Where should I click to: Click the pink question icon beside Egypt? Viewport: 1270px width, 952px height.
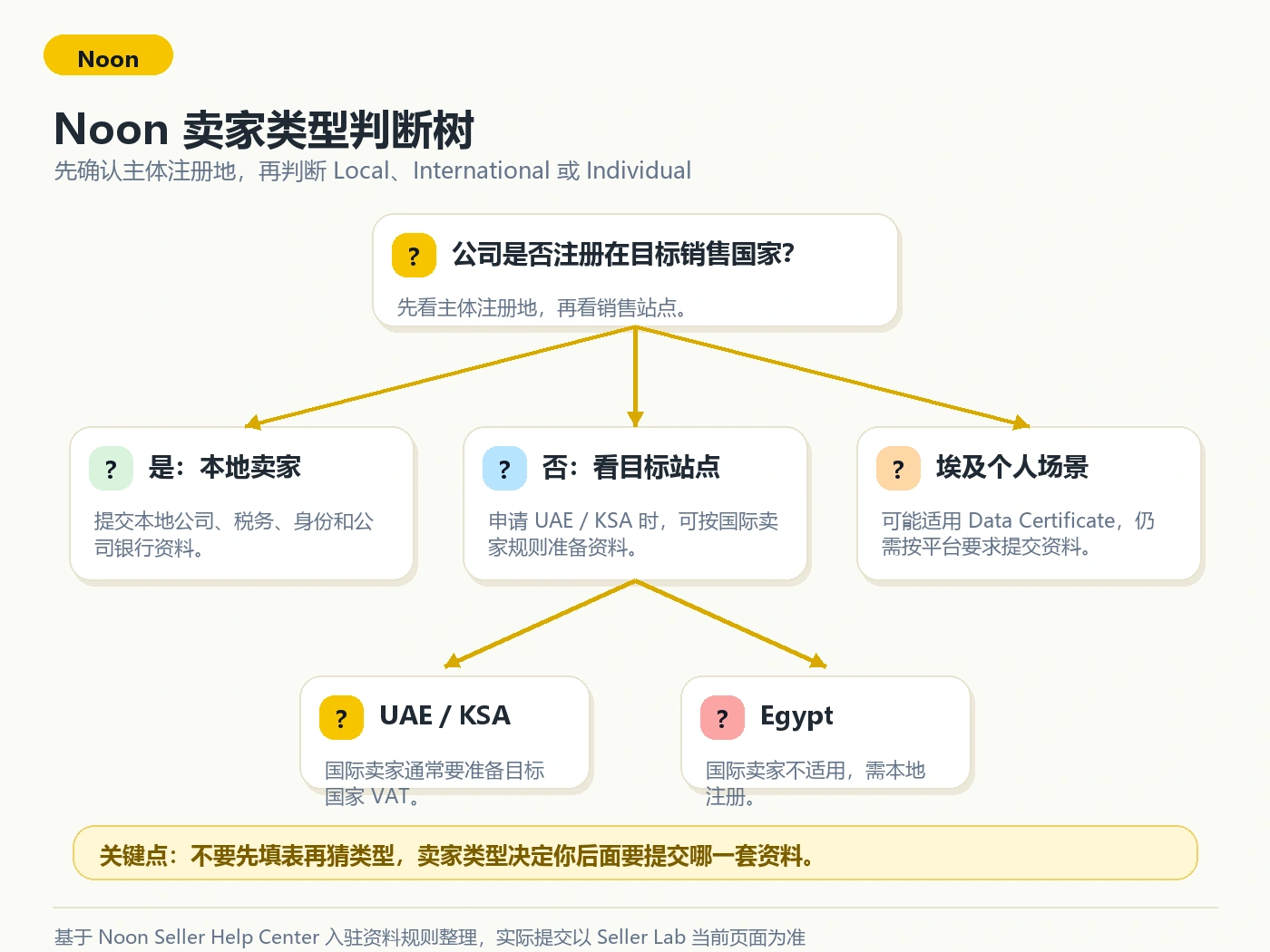click(722, 717)
